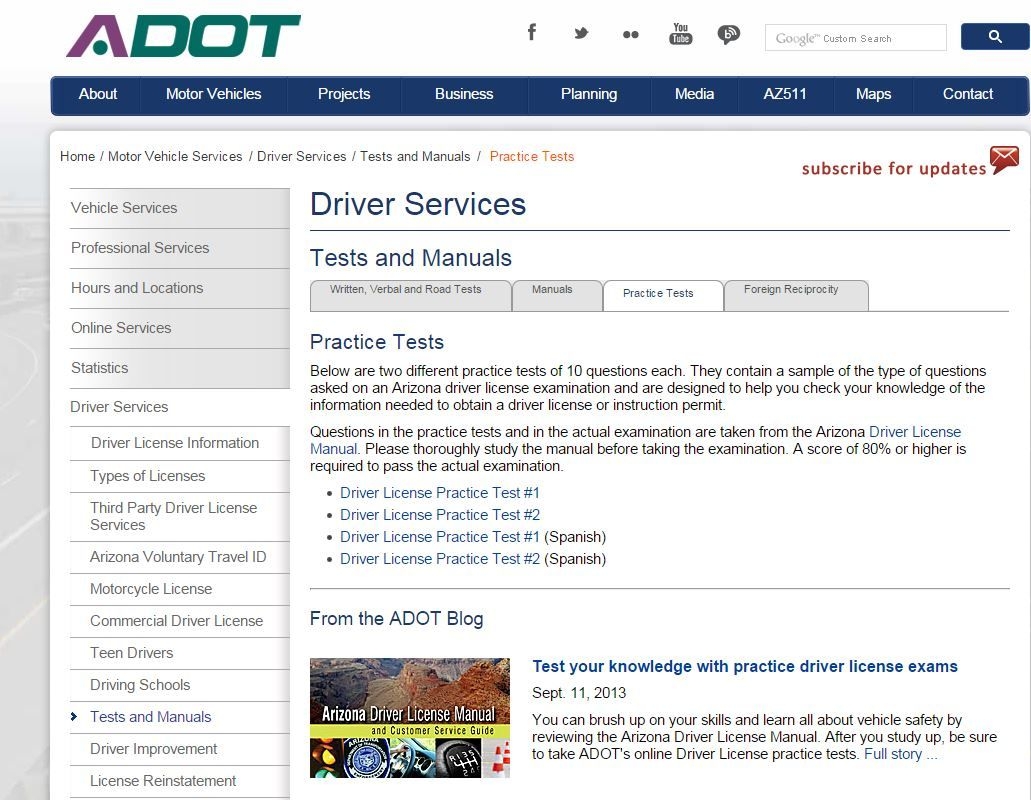This screenshot has height=800, width=1031.
Task: Open Driver License Practice Test #1
Action: coord(439,492)
